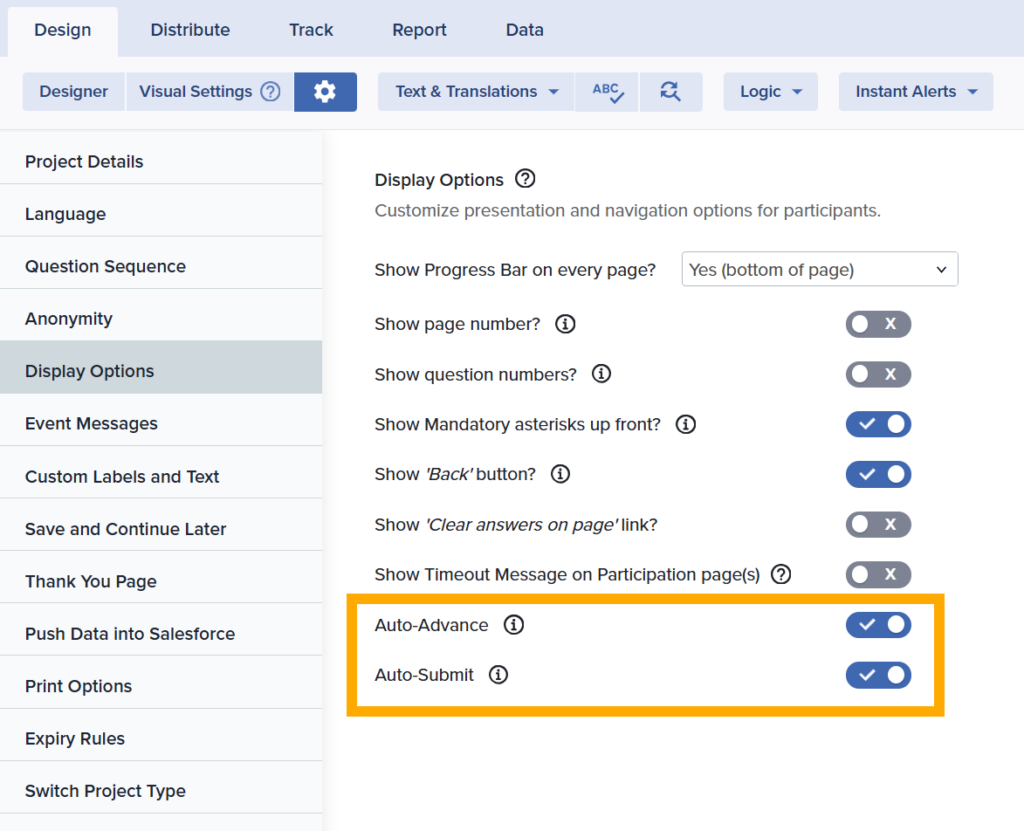This screenshot has height=831, width=1024.
Task: Open the Display Options help icon
Action: click(525, 179)
